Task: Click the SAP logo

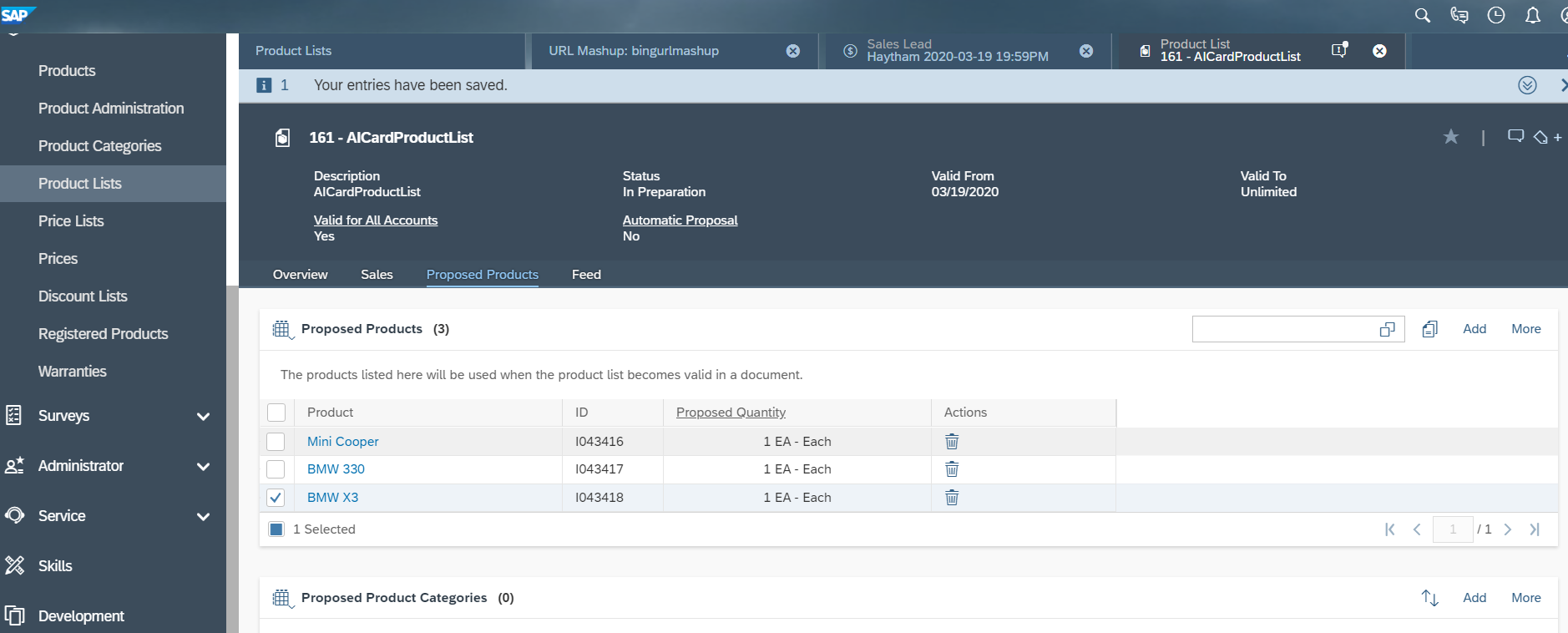Action: 17,14
